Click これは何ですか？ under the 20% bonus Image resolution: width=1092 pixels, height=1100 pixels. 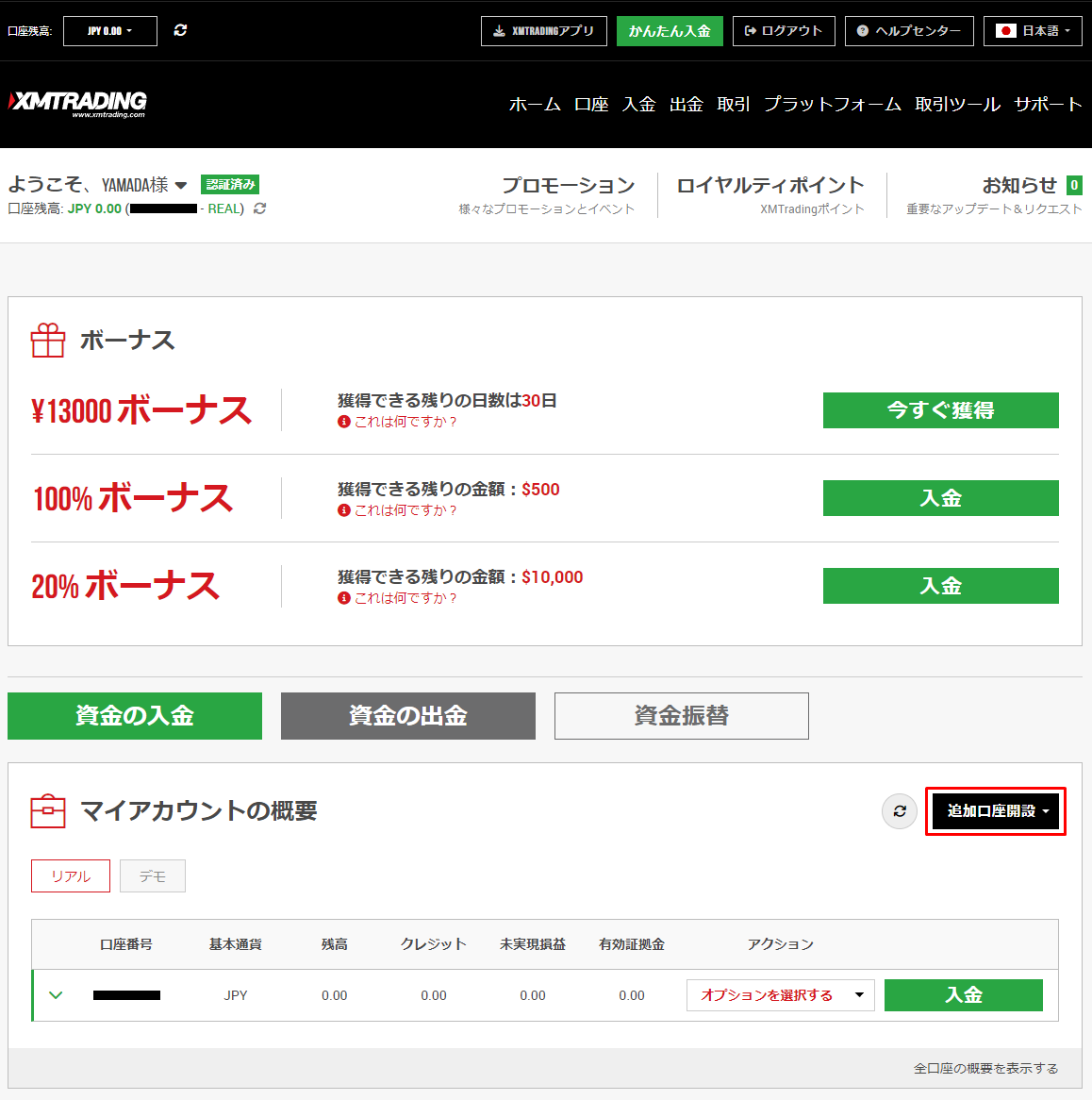click(405, 598)
